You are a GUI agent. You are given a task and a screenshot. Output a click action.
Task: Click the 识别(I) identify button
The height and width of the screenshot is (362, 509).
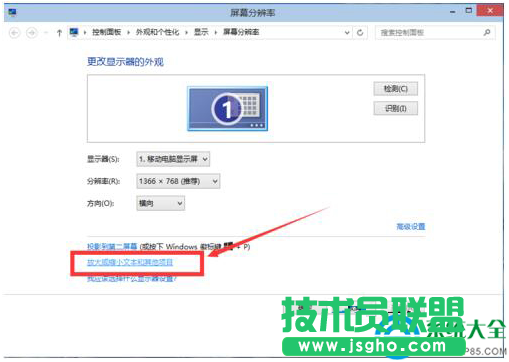pyautogui.click(x=395, y=108)
